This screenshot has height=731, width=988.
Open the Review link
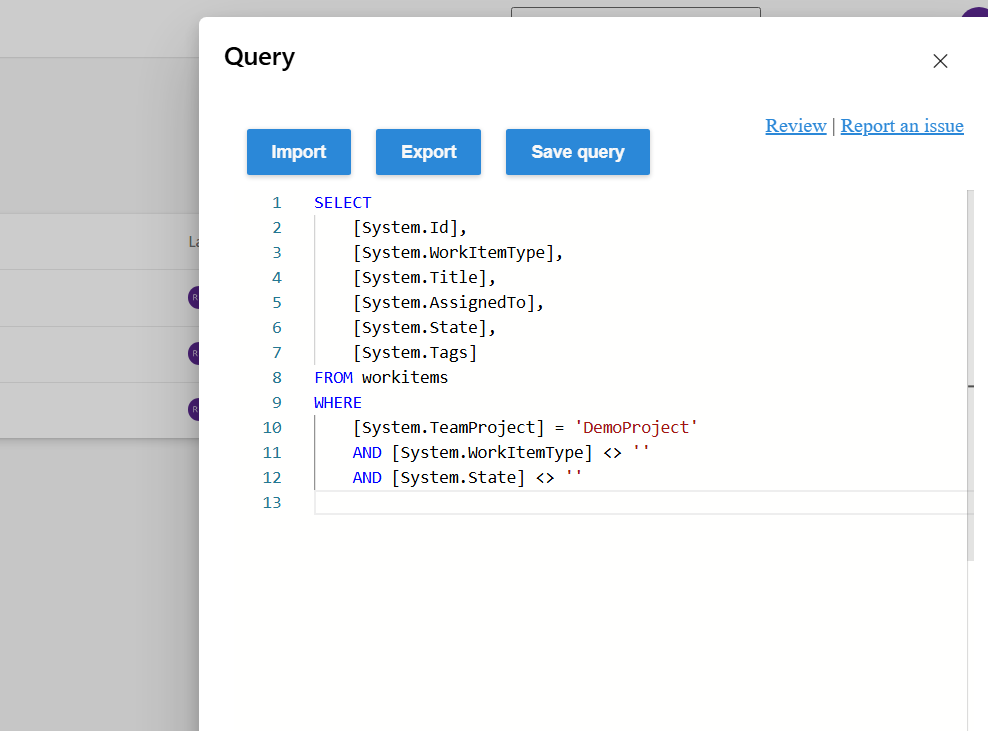(x=795, y=126)
